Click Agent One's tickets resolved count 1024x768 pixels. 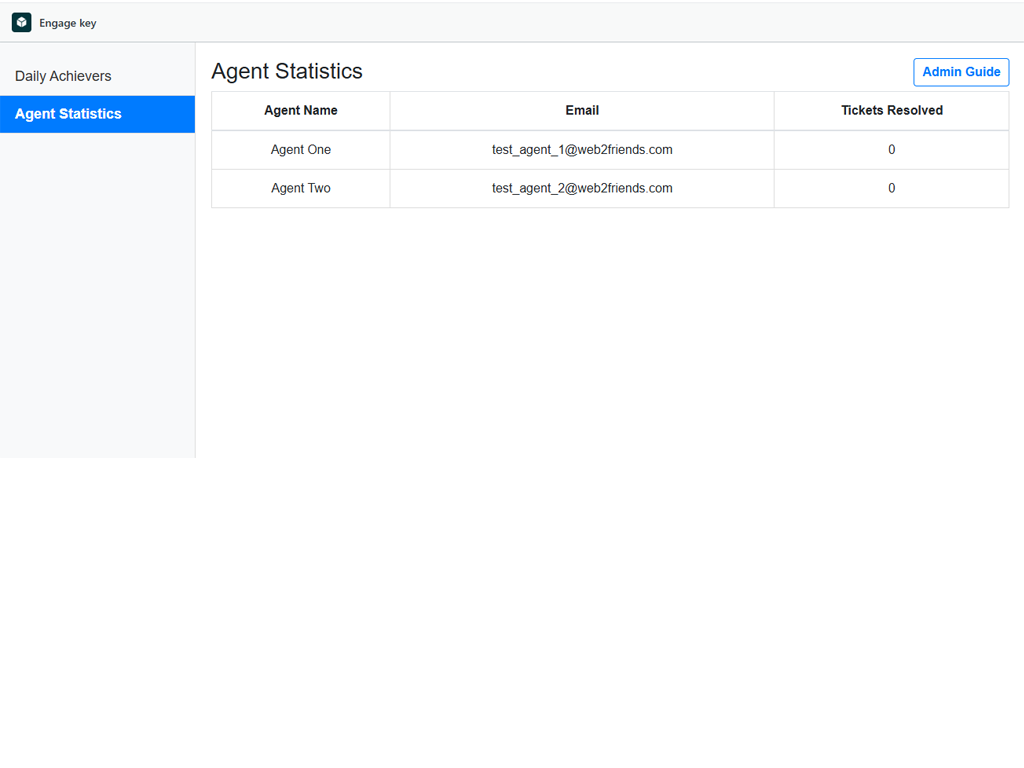pos(891,149)
